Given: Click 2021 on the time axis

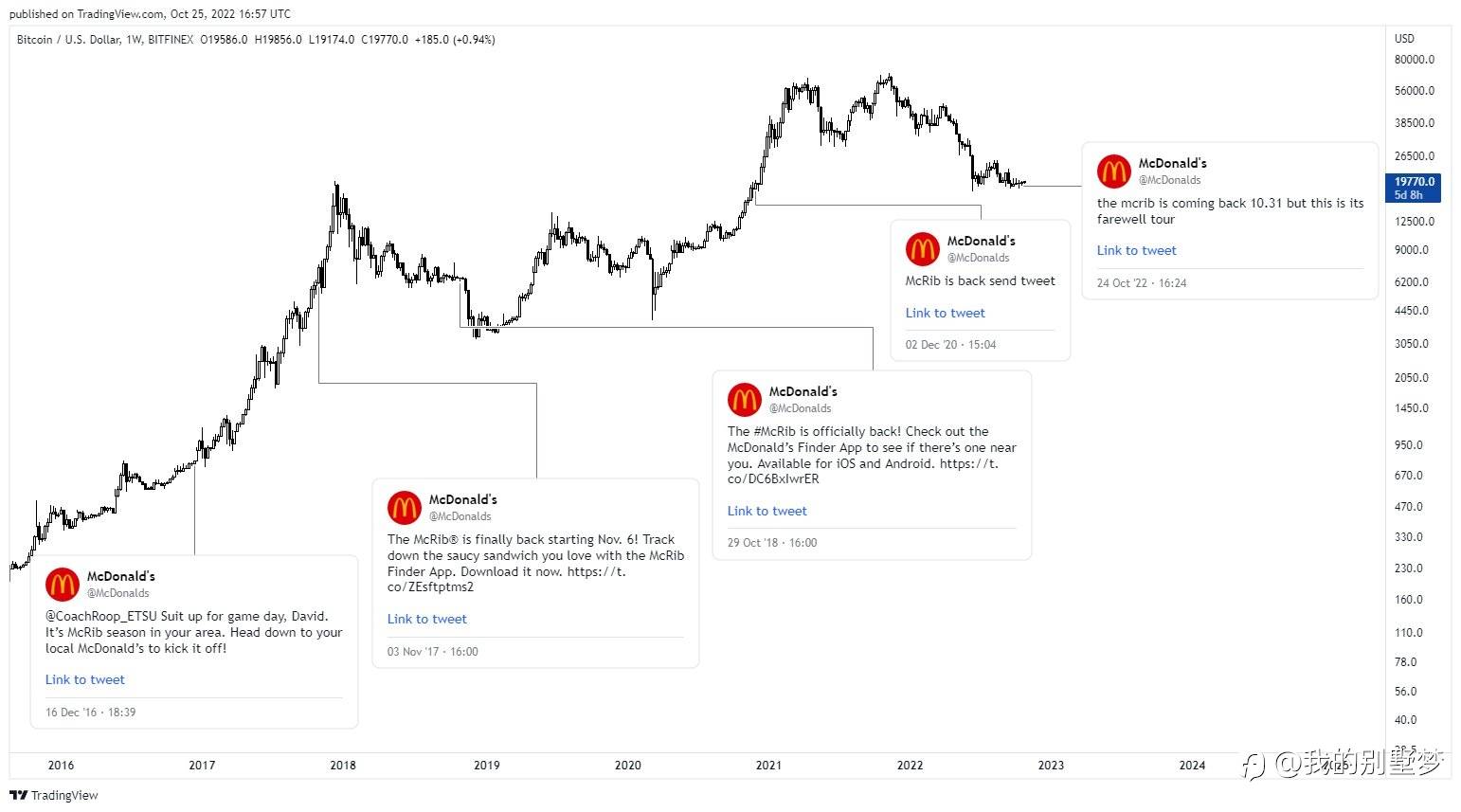Looking at the screenshot, I should tap(768, 766).
